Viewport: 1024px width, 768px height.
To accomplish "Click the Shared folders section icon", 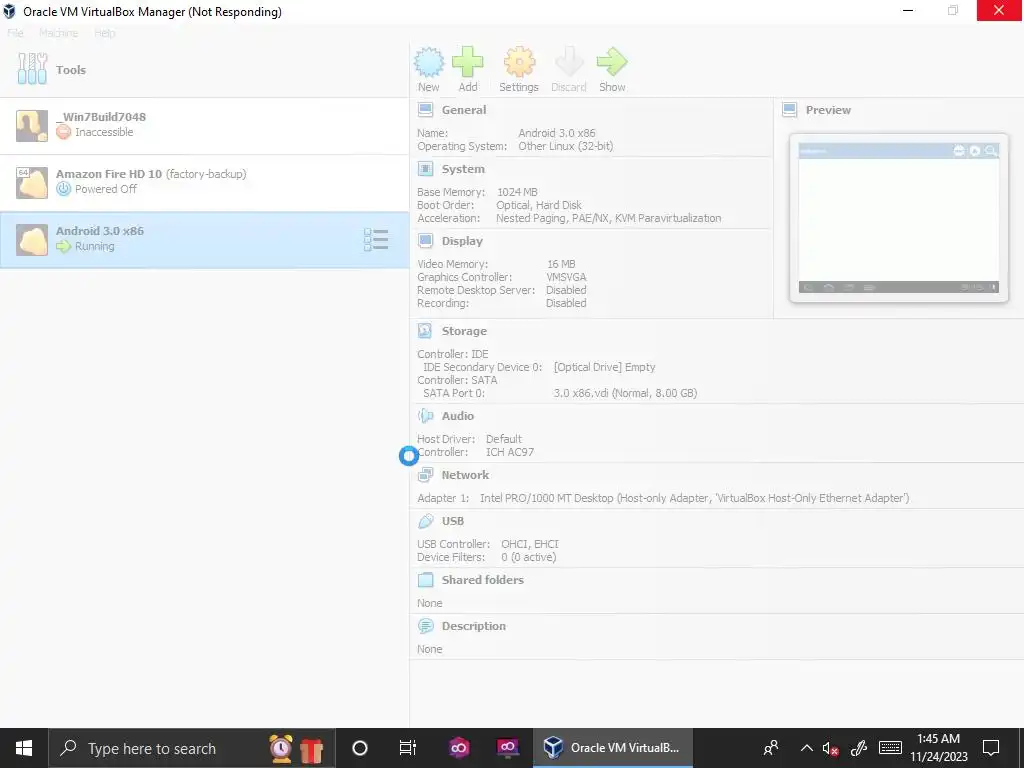I will point(425,580).
